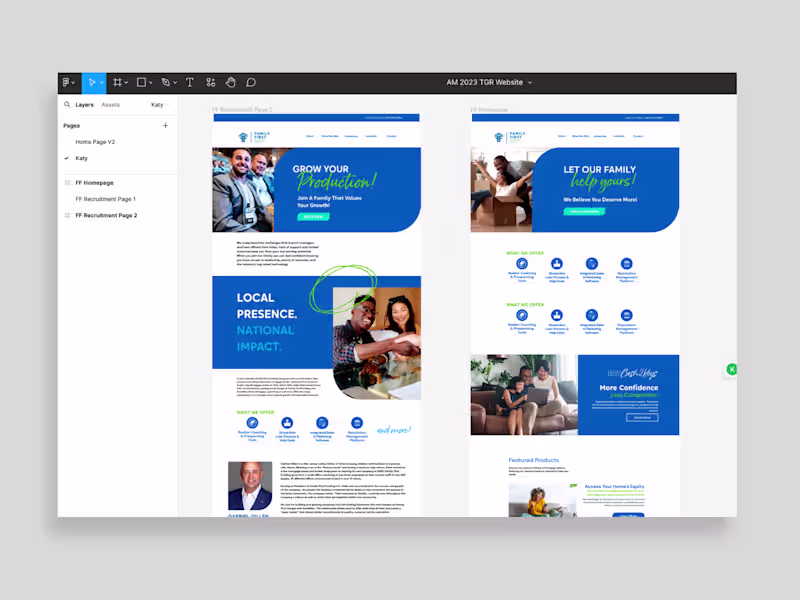
Task: Search layers with the magnifier icon
Action: point(67,105)
